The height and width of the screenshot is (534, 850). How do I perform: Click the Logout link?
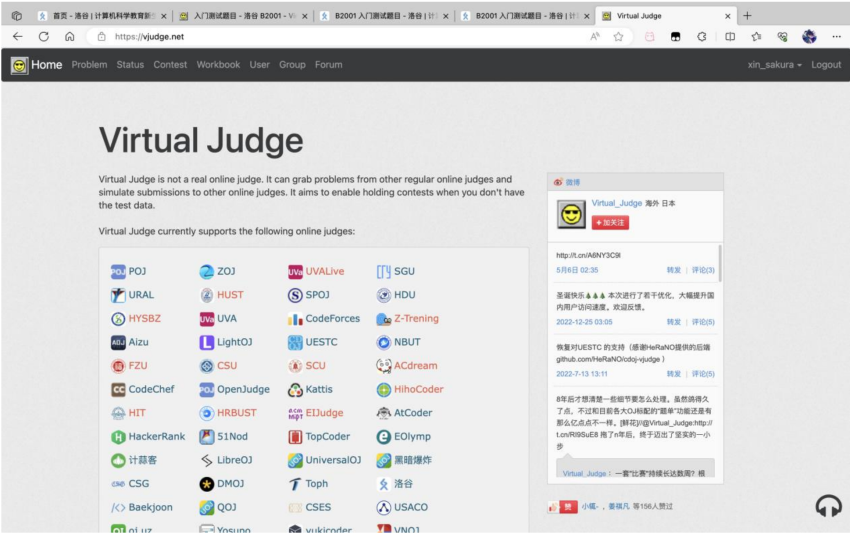[826, 65]
